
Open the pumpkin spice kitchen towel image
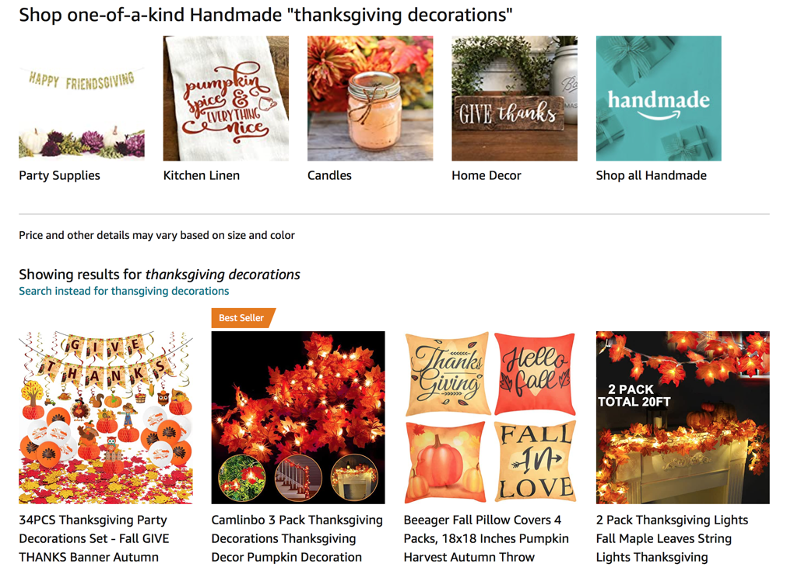coord(226,98)
